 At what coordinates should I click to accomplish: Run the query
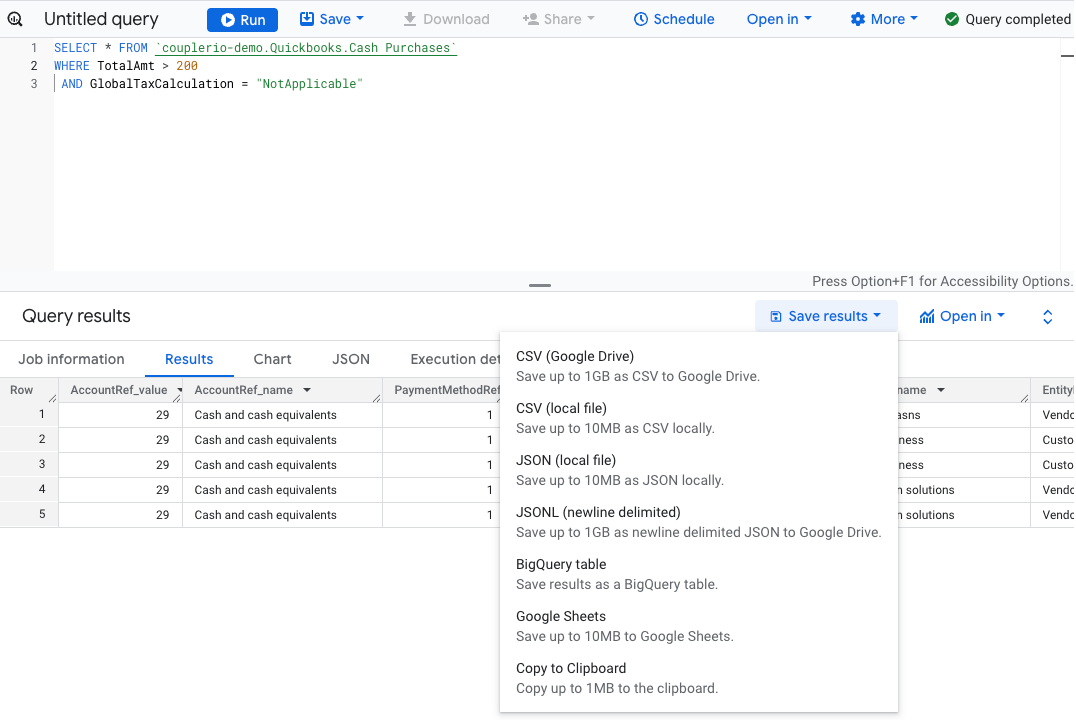[x=241, y=19]
